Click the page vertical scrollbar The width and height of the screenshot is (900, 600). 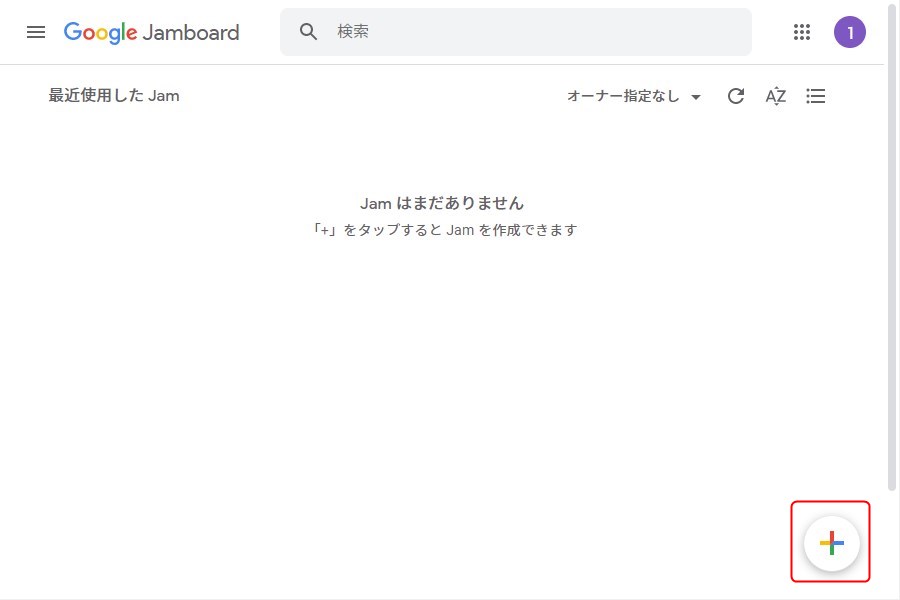tap(892, 247)
